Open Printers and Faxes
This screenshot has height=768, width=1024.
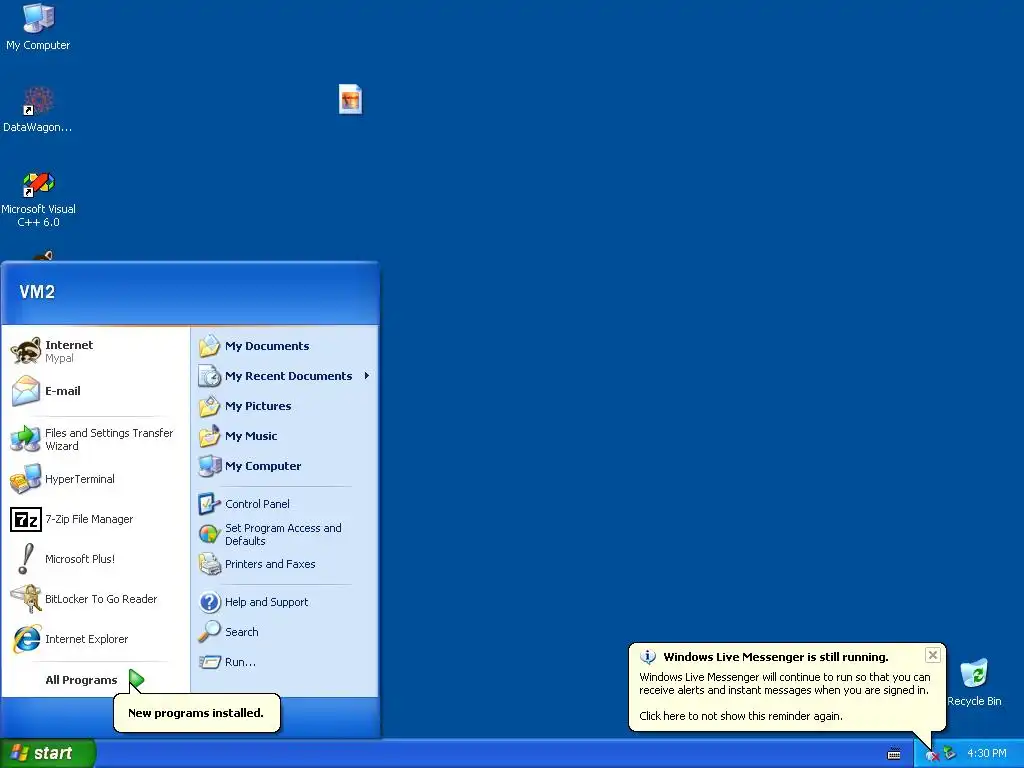click(x=284, y=564)
